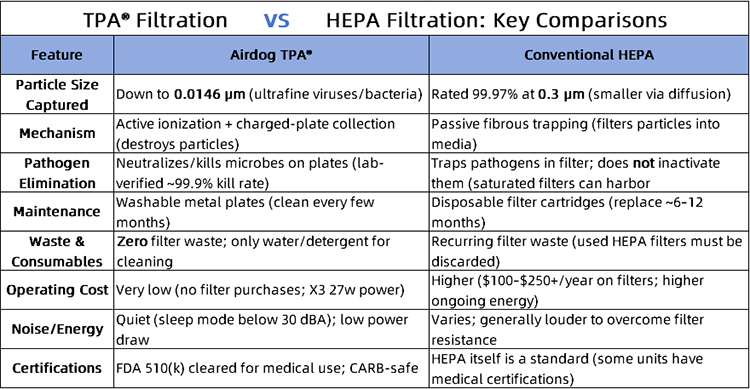Select the Airdog TPA column header
This screenshot has width=750, height=389.
click(271, 55)
